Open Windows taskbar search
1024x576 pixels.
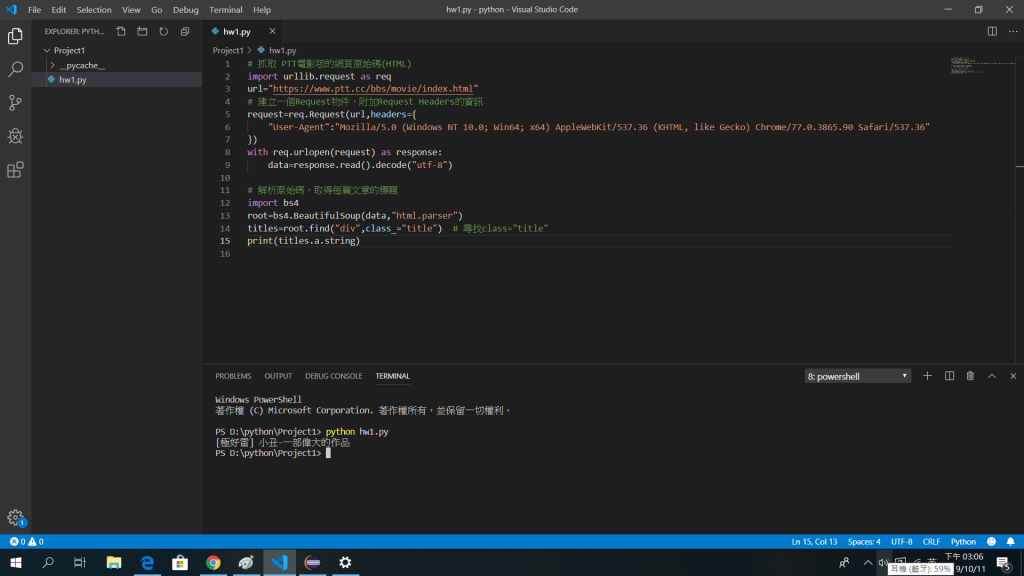tap(48, 562)
